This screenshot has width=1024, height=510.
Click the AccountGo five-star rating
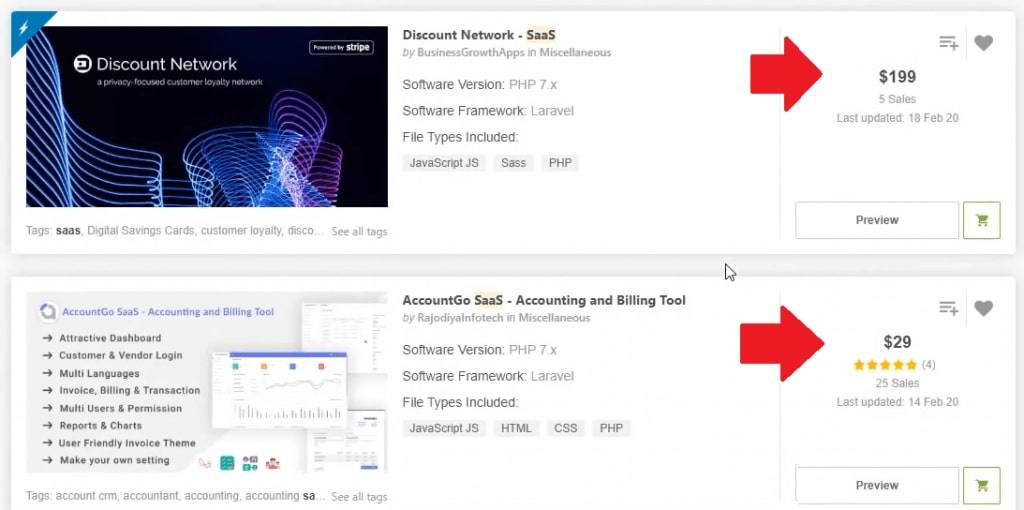885,365
